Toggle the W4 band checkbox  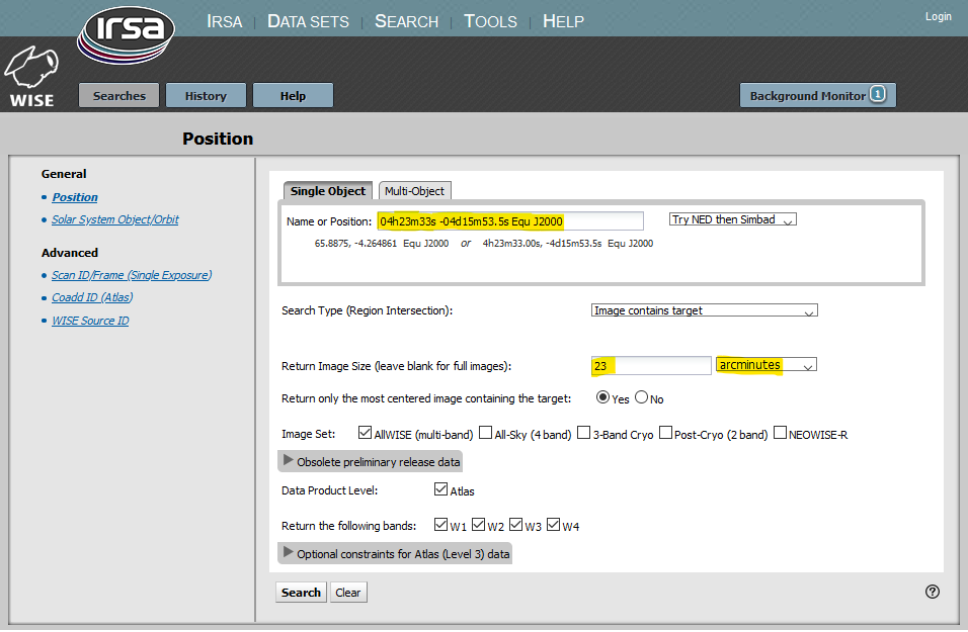click(x=554, y=525)
